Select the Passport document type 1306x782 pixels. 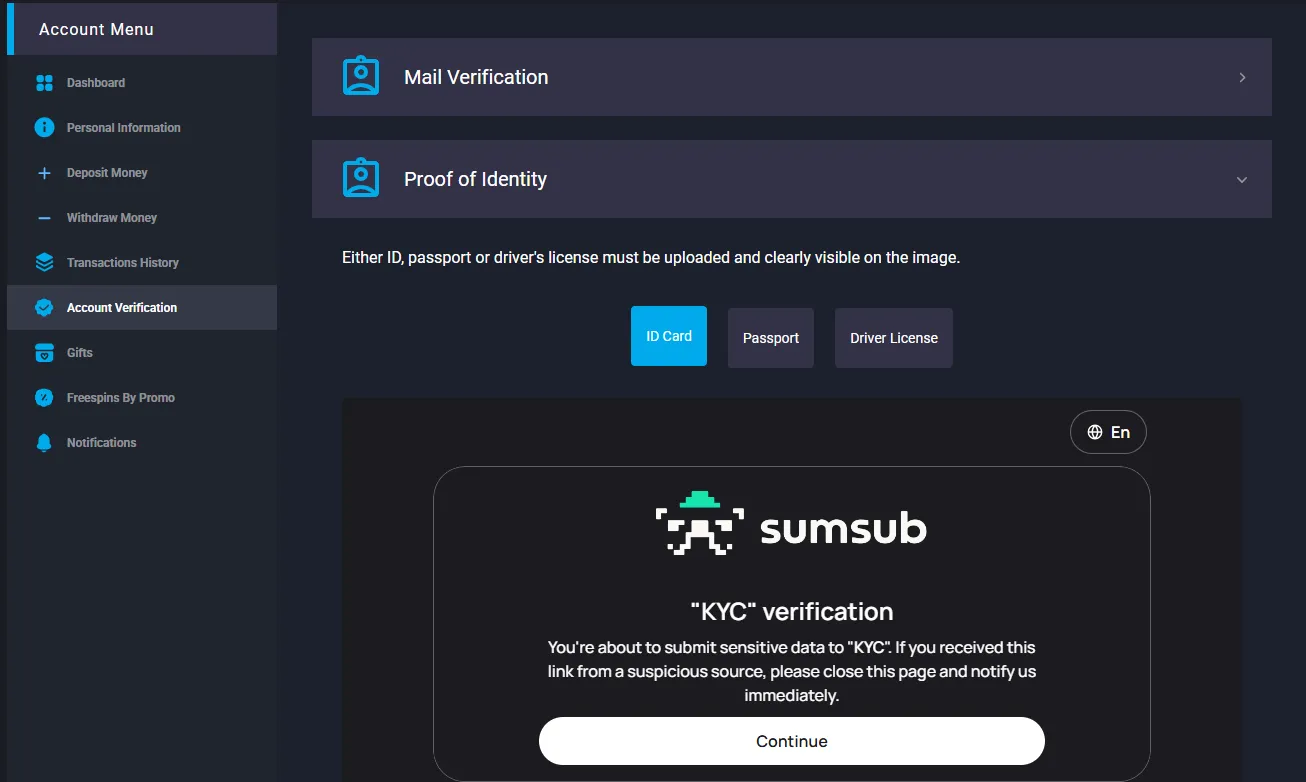point(771,338)
